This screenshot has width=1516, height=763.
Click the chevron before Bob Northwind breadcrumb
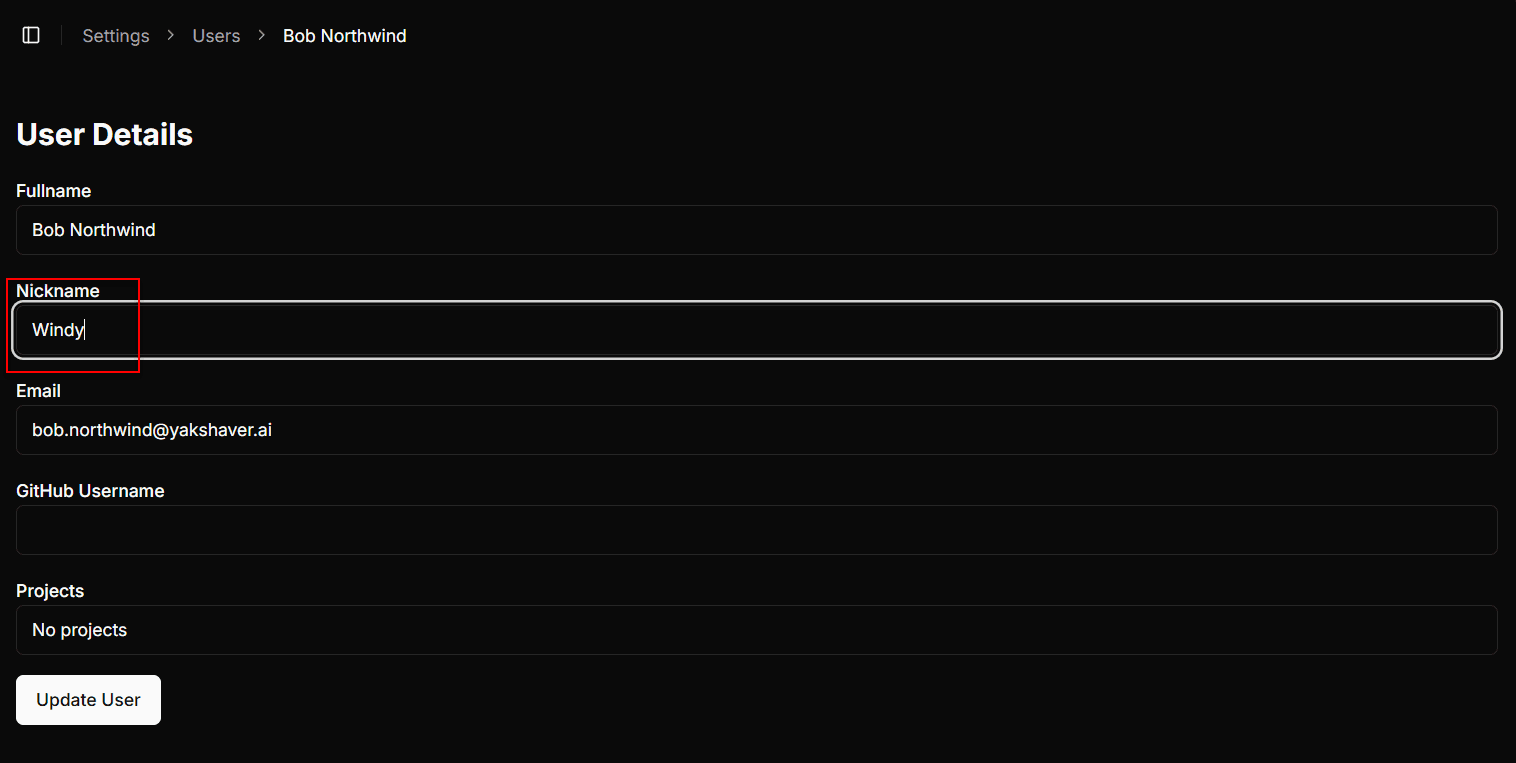[262, 36]
